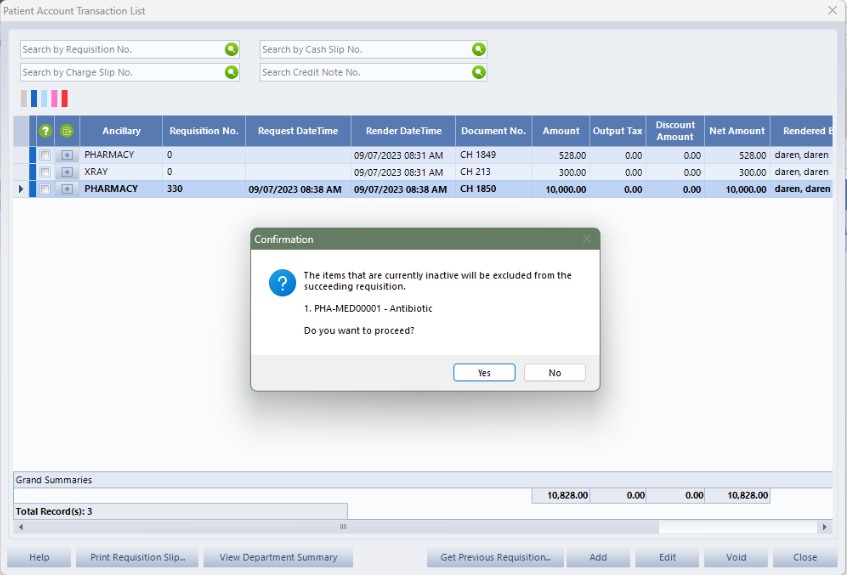Select checkbox for requisition 330 row
Screen dimensions: 847x575
[45, 189]
